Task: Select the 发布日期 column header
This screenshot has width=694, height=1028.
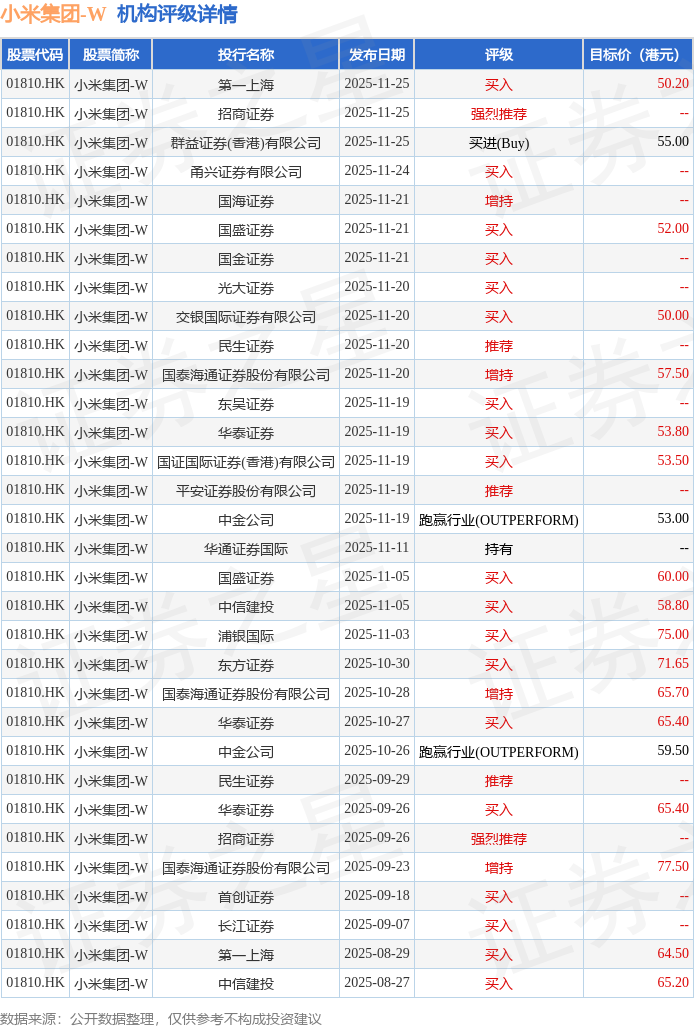Action: (x=377, y=54)
